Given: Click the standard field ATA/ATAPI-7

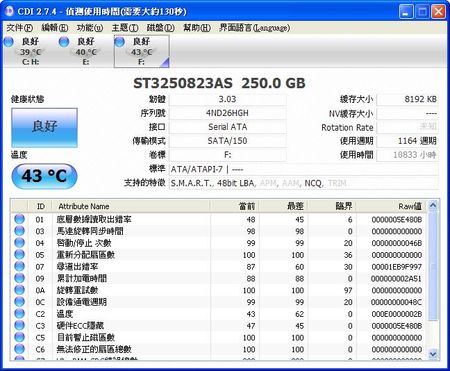Looking at the screenshot, I should [x=303, y=169].
